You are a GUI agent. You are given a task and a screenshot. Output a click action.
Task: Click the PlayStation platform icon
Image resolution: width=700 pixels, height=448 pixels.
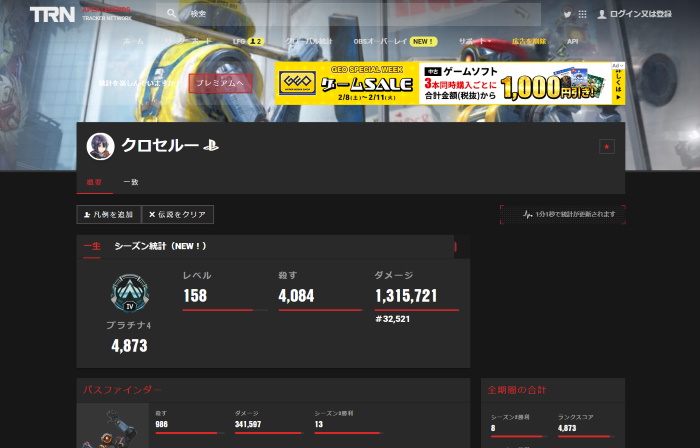[211, 145]
